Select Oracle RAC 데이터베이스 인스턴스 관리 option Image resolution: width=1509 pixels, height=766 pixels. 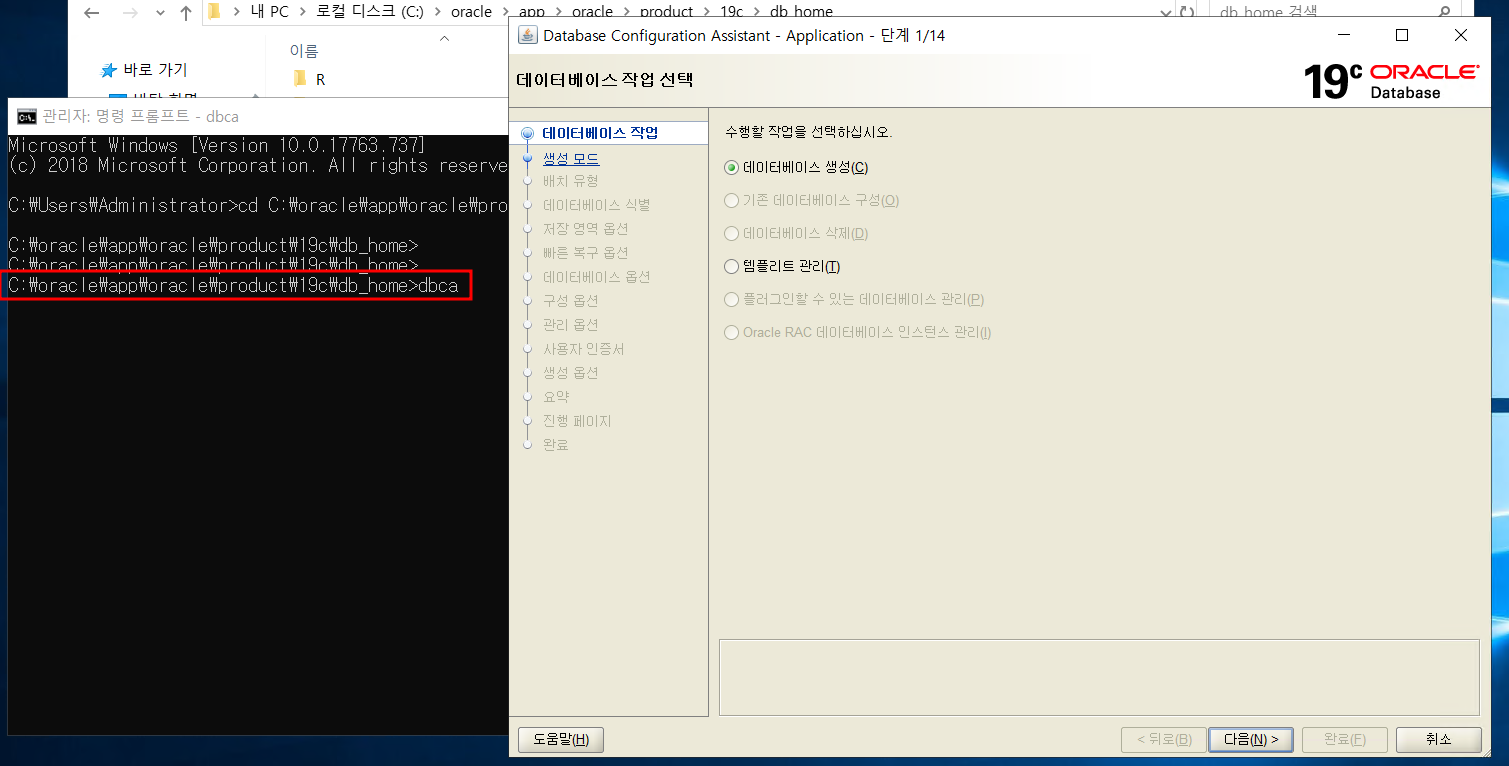731,333
